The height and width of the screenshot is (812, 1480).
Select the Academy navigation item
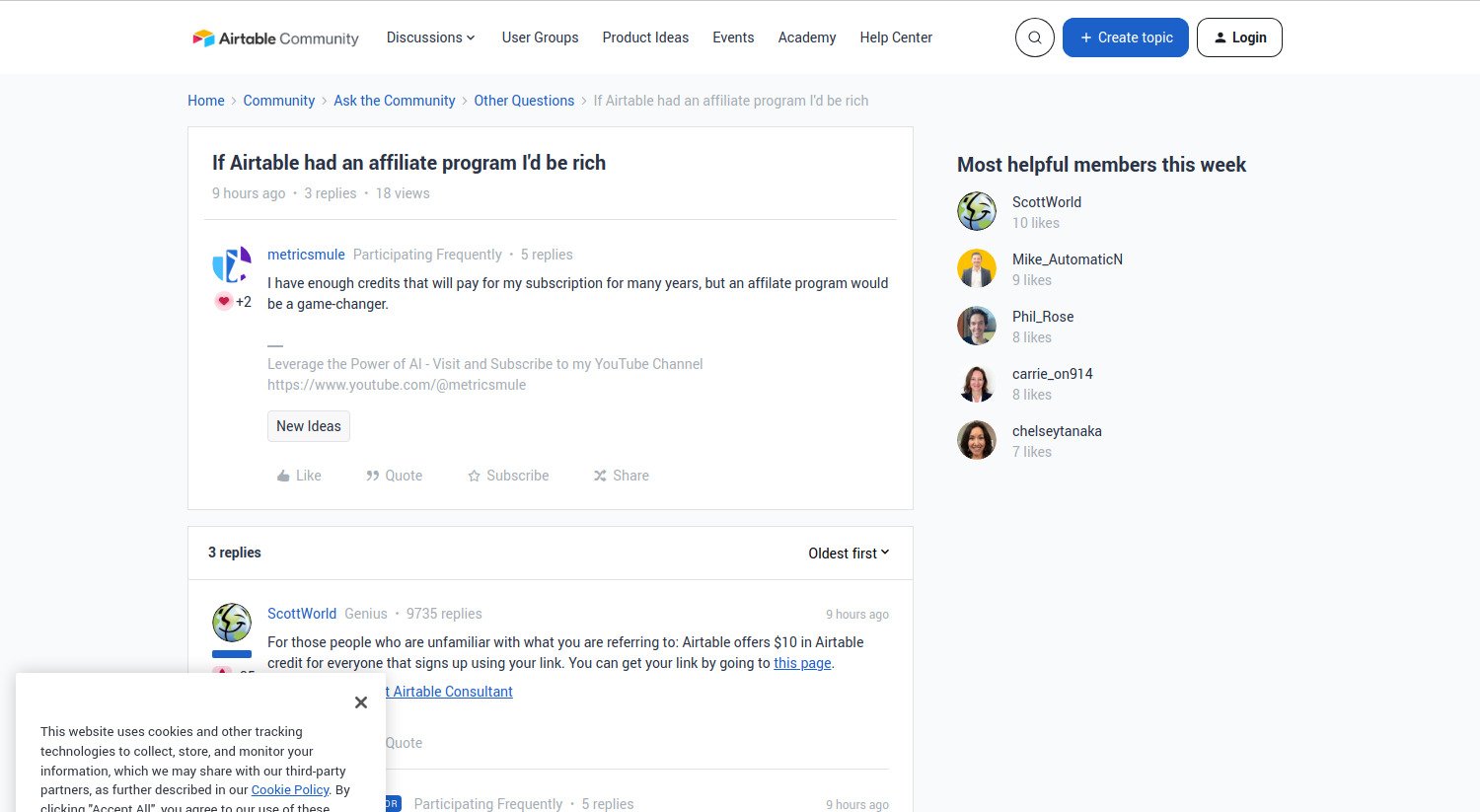tap(806, 37)
